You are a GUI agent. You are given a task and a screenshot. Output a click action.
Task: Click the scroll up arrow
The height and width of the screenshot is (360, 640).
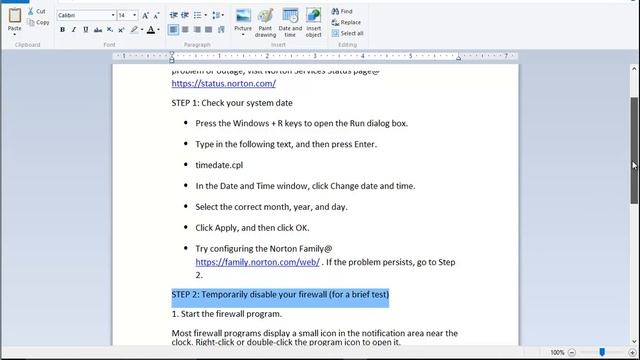point(634,69)
